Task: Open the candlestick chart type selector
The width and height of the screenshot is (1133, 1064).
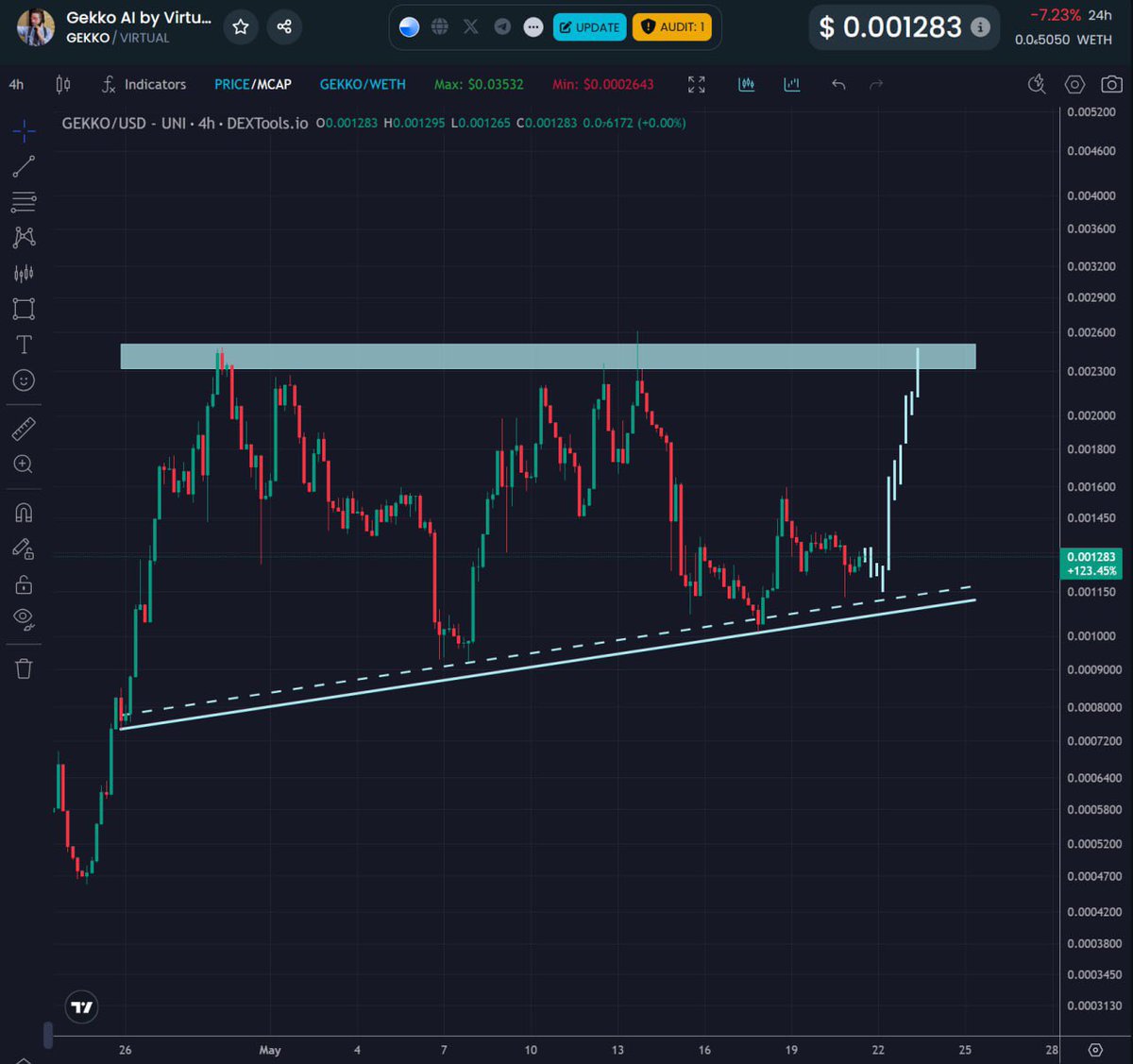Action: pos(63,84)
